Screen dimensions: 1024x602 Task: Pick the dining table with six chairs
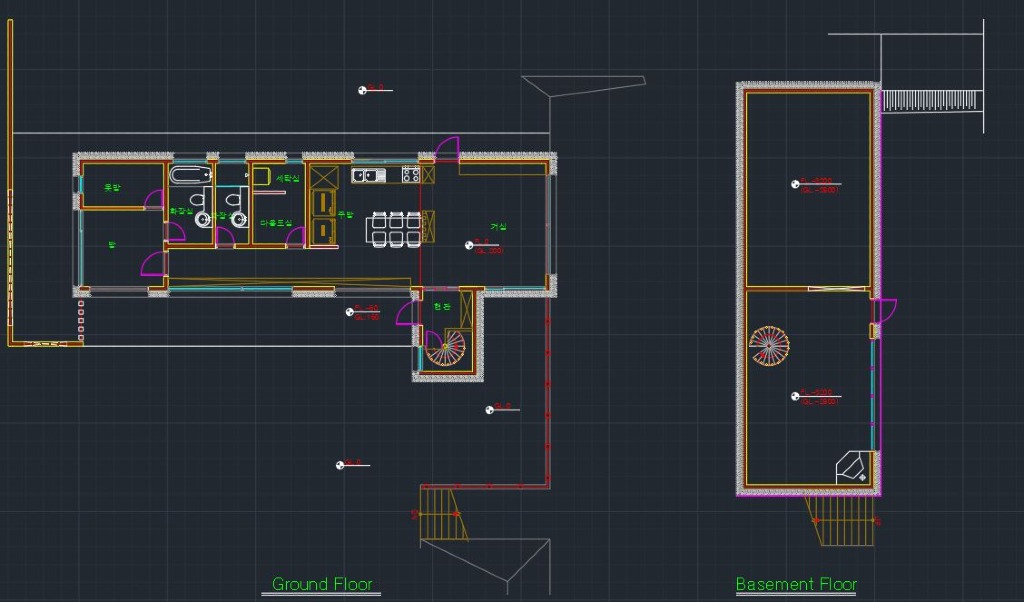click(396, 228)
